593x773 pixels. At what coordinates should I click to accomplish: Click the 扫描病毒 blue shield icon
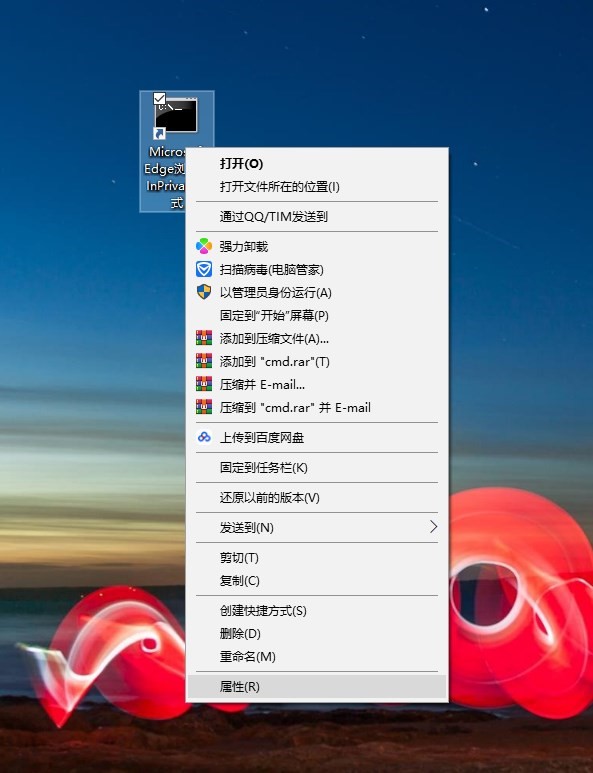coord(204,269)
